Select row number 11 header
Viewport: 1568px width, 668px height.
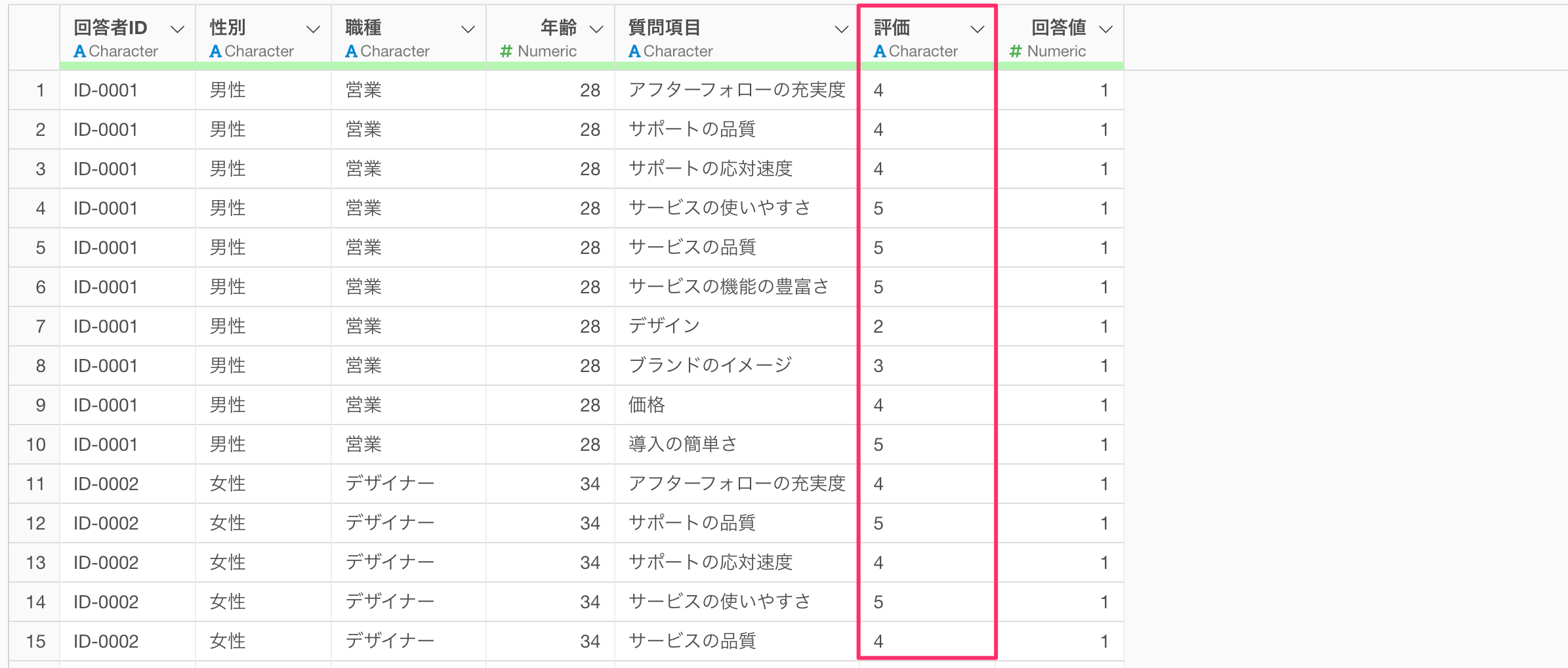(x=35, y=484)
